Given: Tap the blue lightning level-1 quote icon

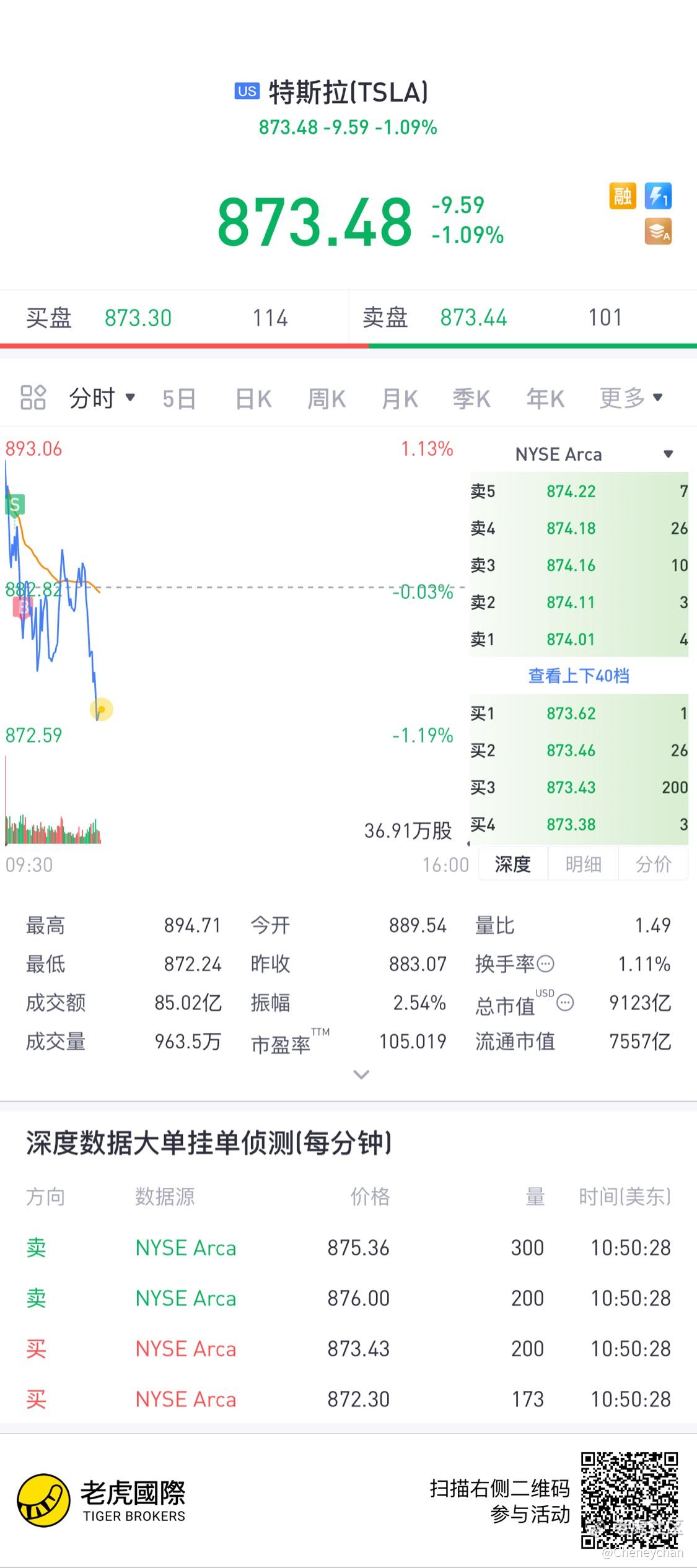Looking at the screenshot, I should [658, 196].
